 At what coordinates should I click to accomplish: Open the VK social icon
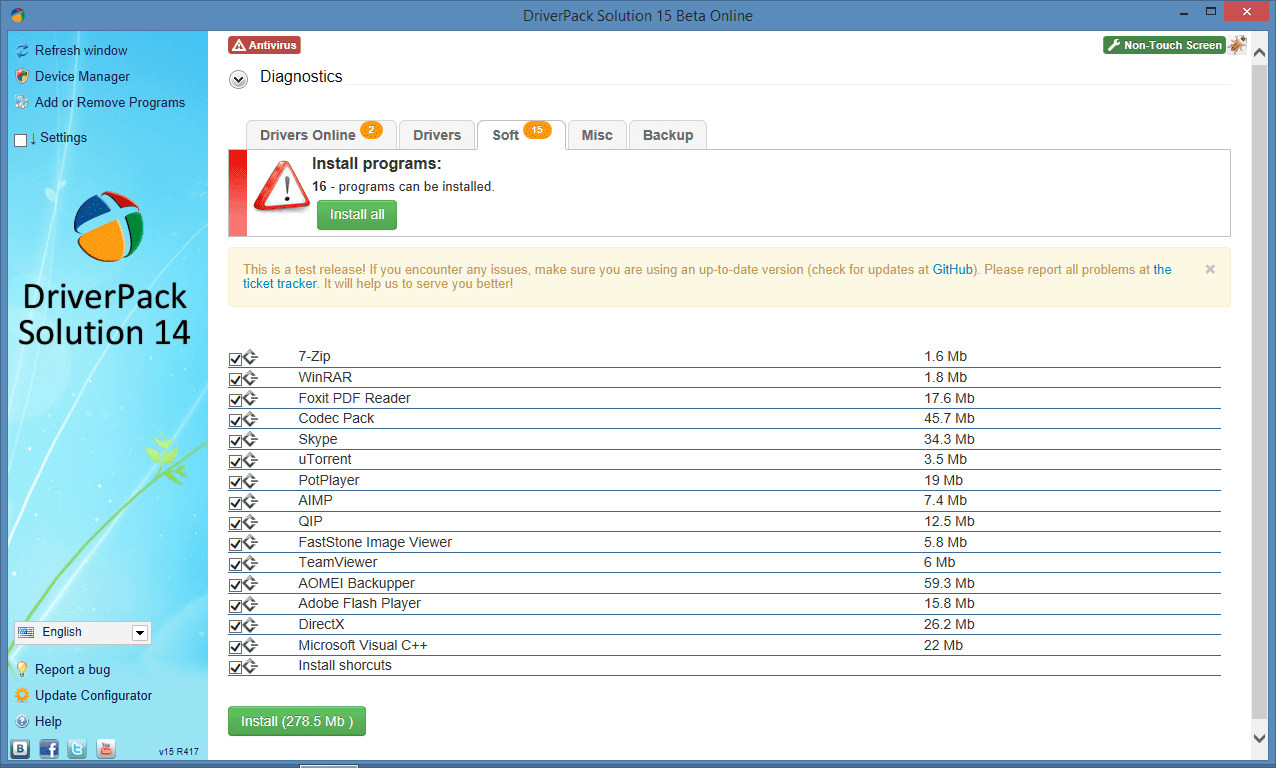pos(20,748)
